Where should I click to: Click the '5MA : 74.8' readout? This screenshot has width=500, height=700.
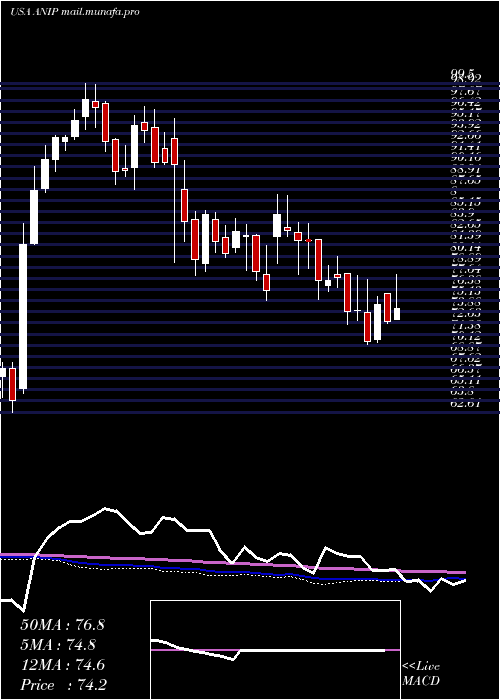(57, 645)
